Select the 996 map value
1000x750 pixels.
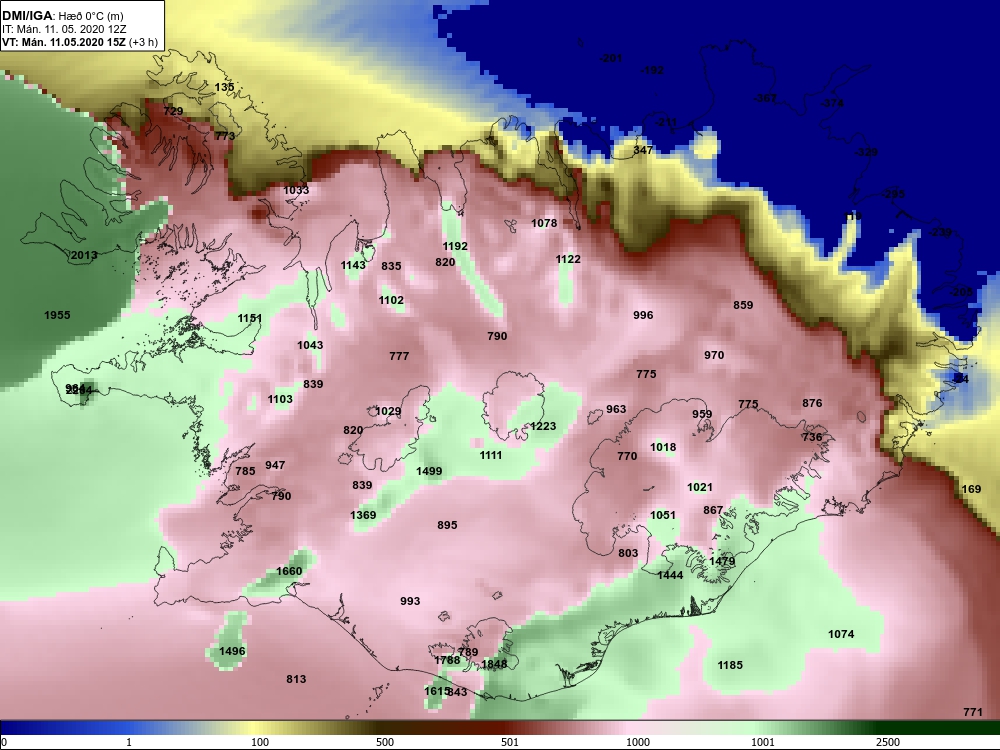pyautogui.click(x=643, y=315)
